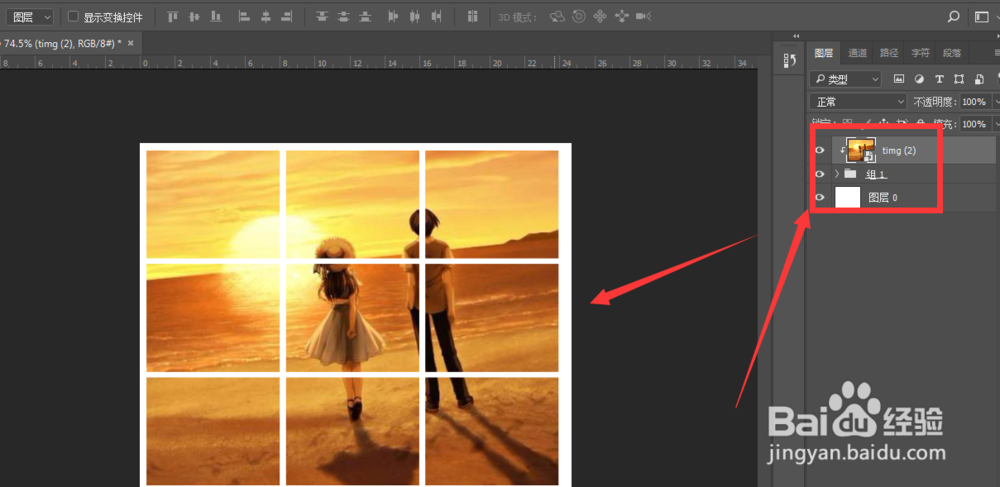Screen dimensions: 1000x487
Task: Click the align top edges icon
Action: 172,17
